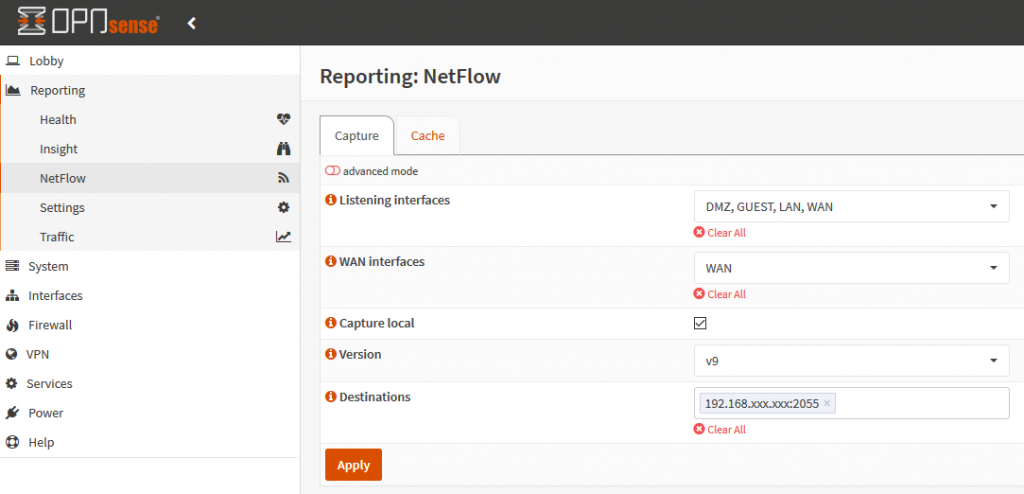Open the WAN interfaces dropdown
Screen dimensions: 1024x494
[x=852, y=268]
